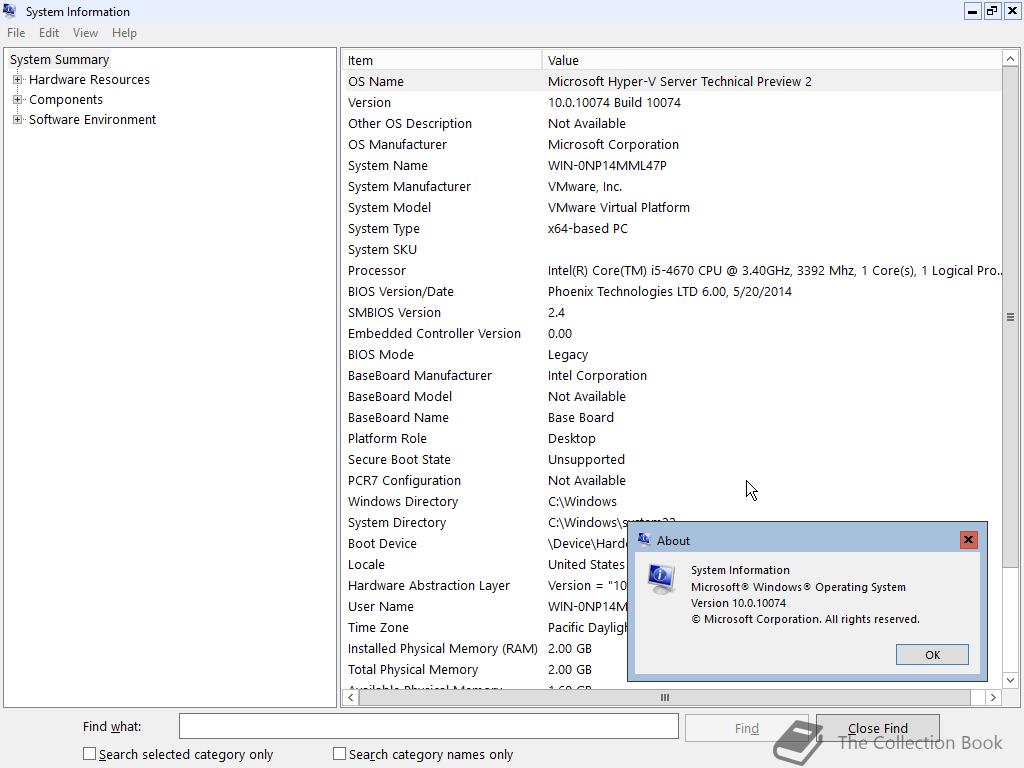Minimize the System Information window
The image size is (1024, 768).
tap(972, 11)
